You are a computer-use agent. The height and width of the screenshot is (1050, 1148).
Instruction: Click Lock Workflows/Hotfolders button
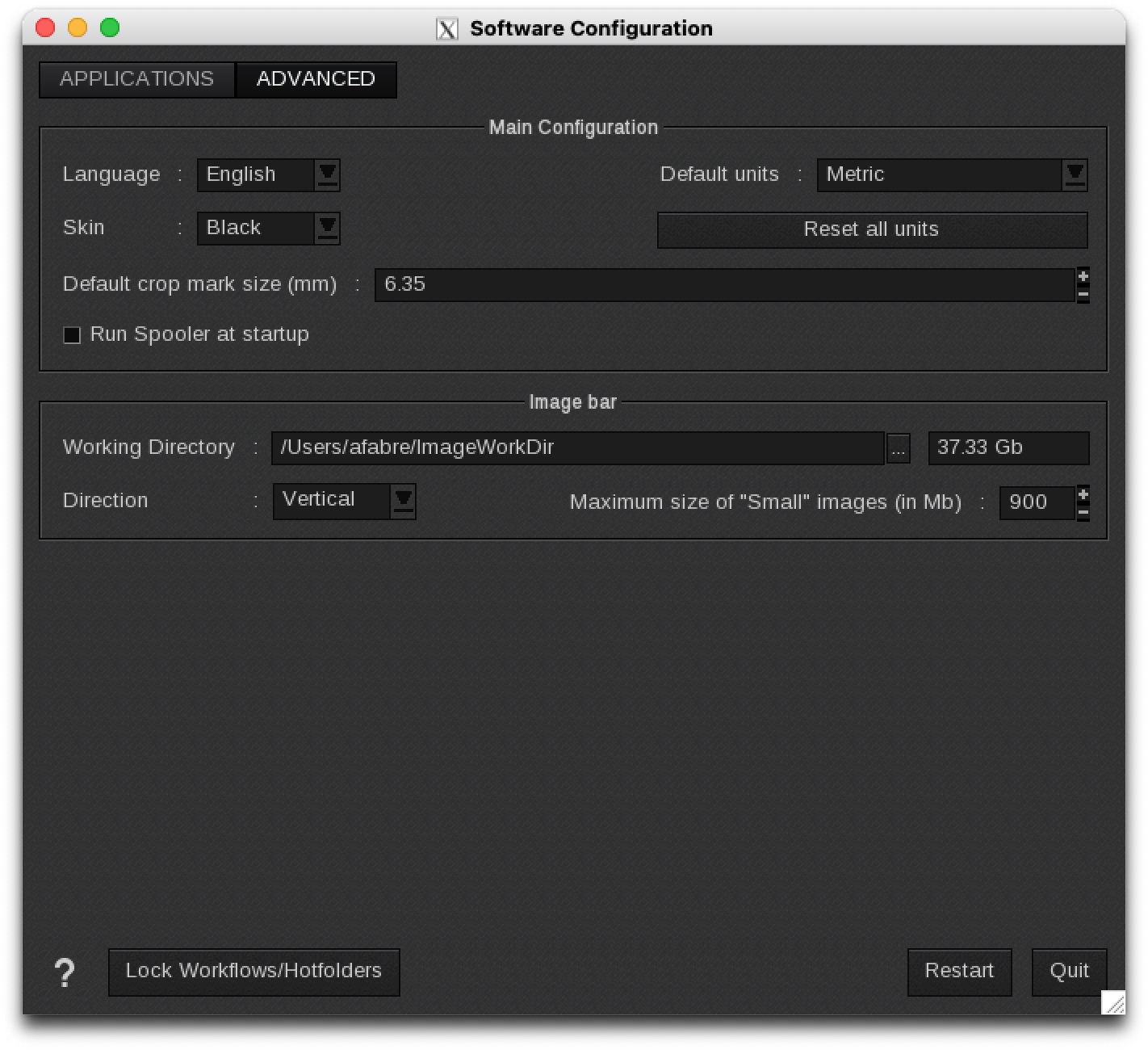(x=253, y=972)
